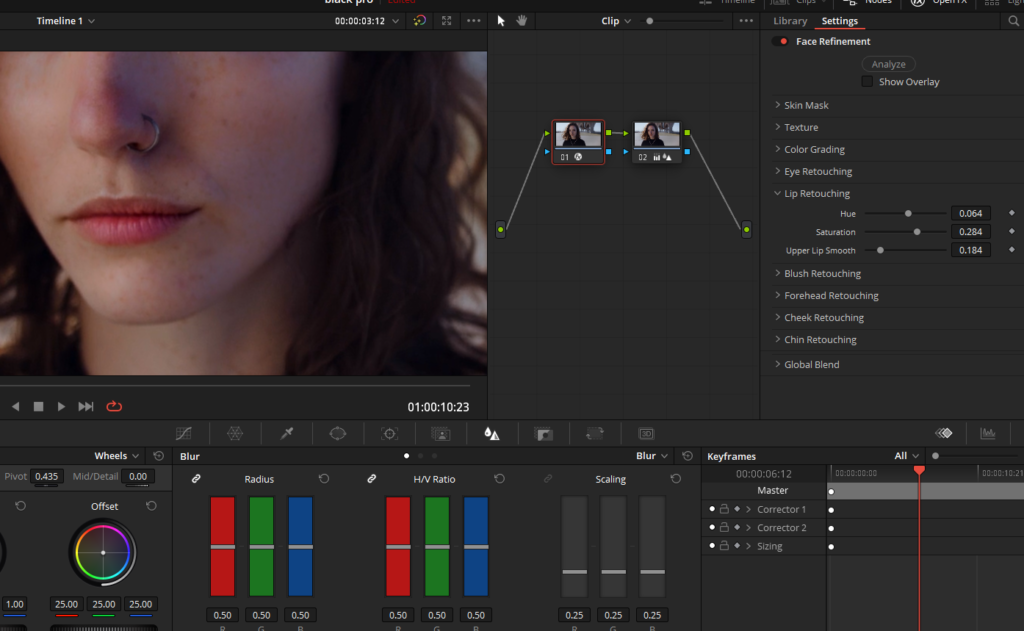Toggle the H/V Ratio channel link
This screenshot has height=631, width=1024.
(372, 479)
